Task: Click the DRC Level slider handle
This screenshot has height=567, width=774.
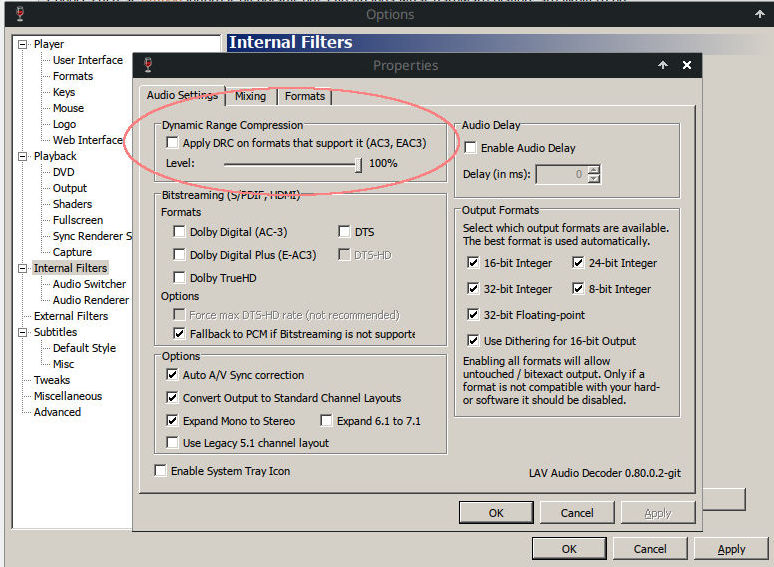Action: 358,165
